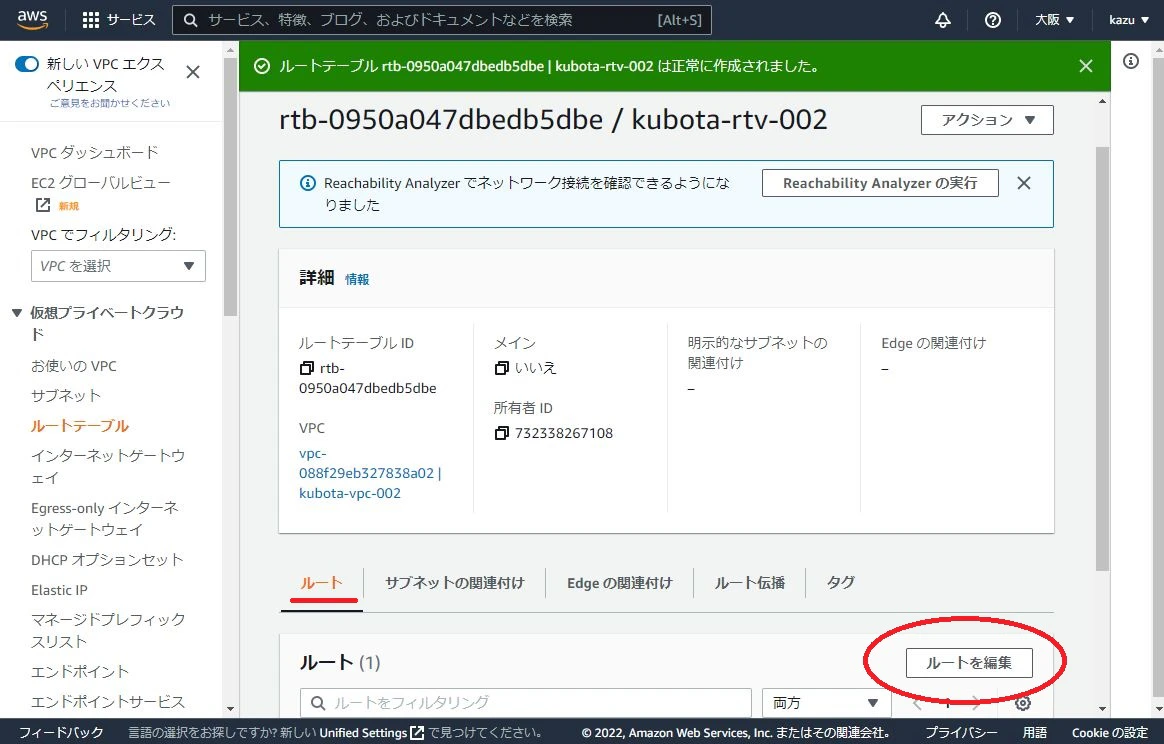Open ルートテーブル in sidebar
The height and width of the screenshot is (744, 1164).
pyautogui.click(x=79, y=425)
